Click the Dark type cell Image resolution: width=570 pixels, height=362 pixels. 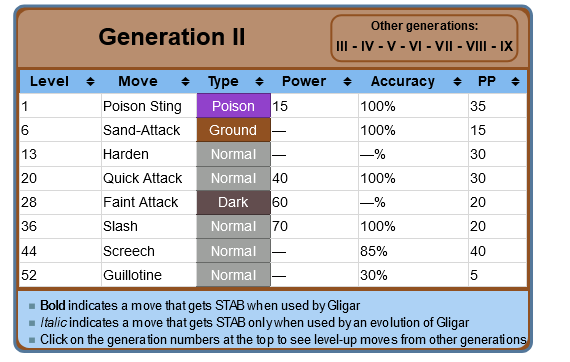[233, 202]
